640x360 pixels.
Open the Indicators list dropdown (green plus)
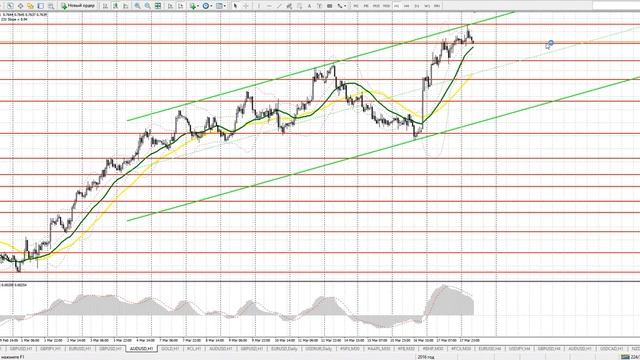tap(194, 6)
